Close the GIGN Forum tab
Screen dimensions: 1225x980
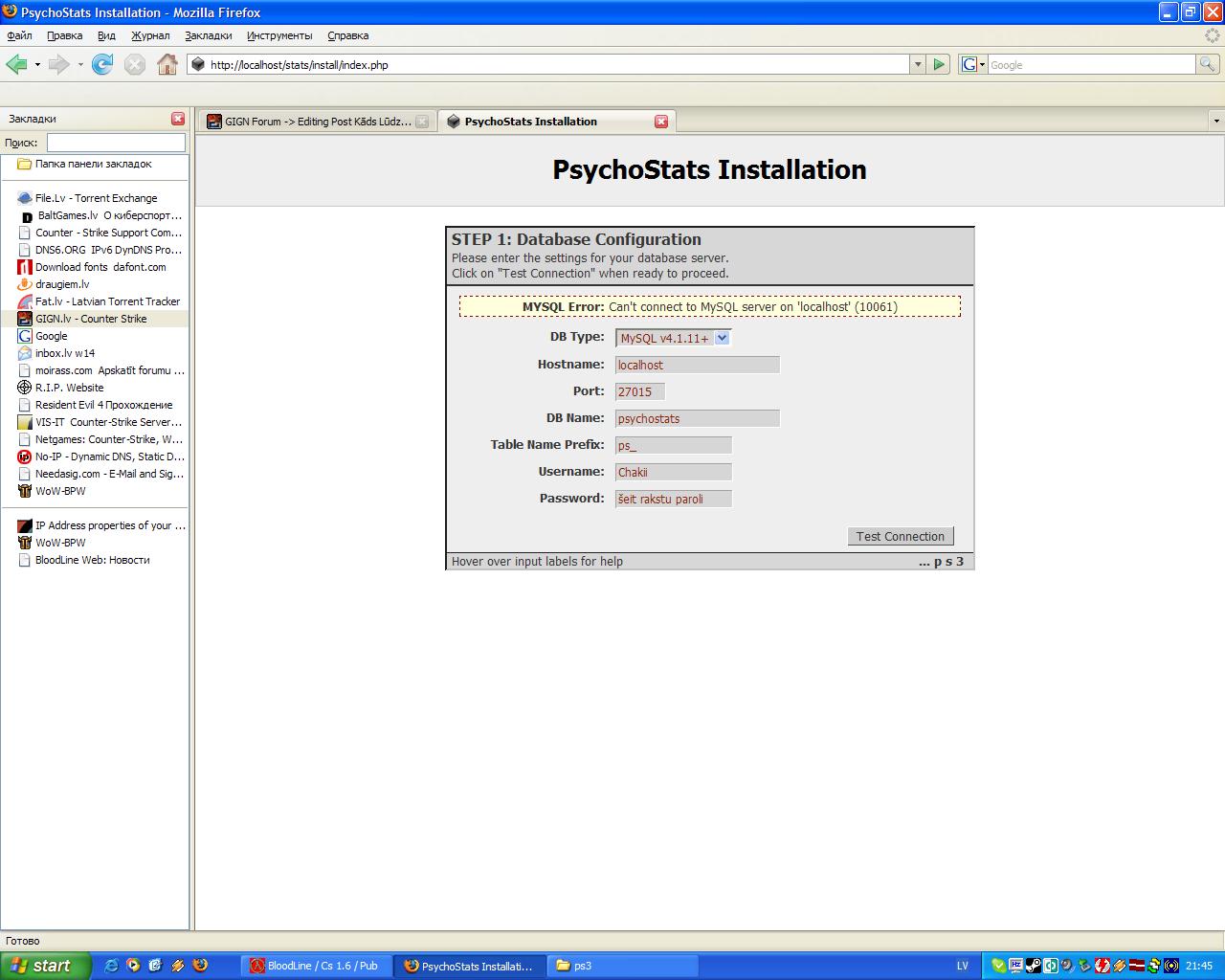point(422,122)
